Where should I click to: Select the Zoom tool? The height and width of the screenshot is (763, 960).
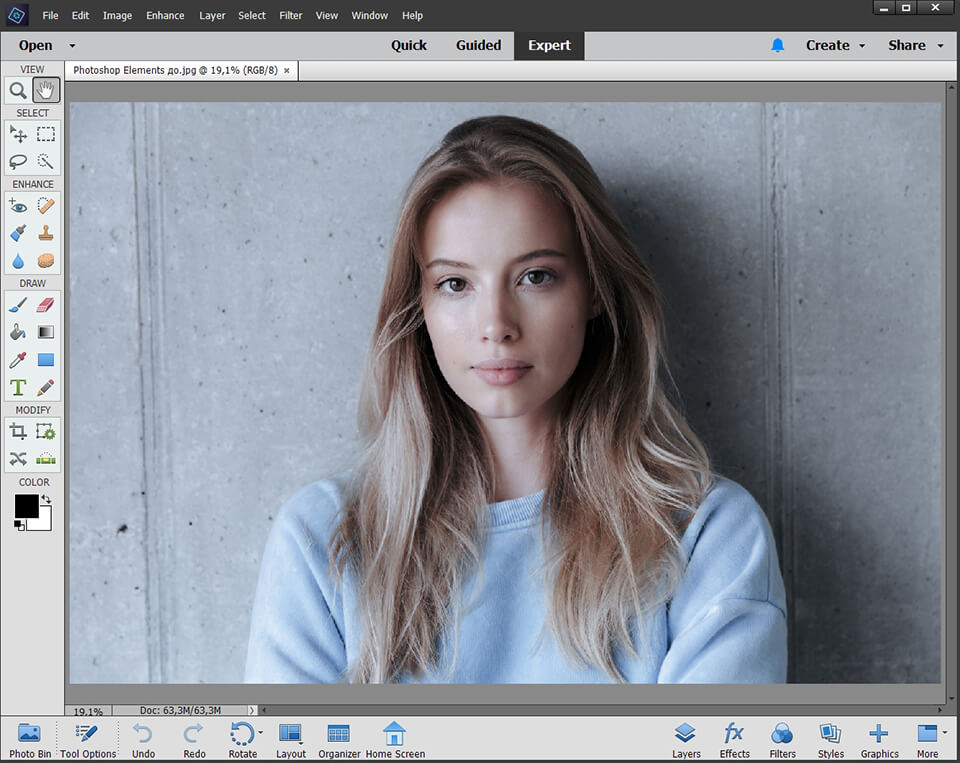pos(18,91)
